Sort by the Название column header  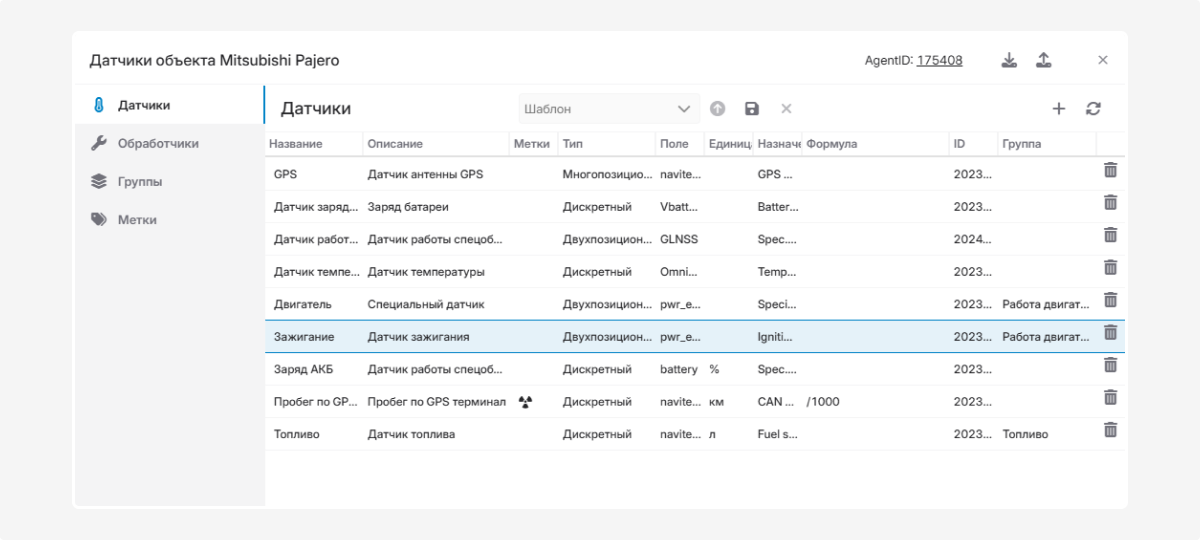(x=296, y=144)
